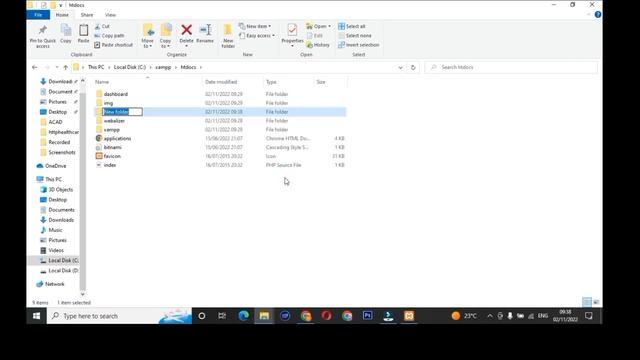Open Microsoft Edge from the taskbar
The width and height of the screenshot is (640, 360).
pyautogui.click(x=244, y=316)
